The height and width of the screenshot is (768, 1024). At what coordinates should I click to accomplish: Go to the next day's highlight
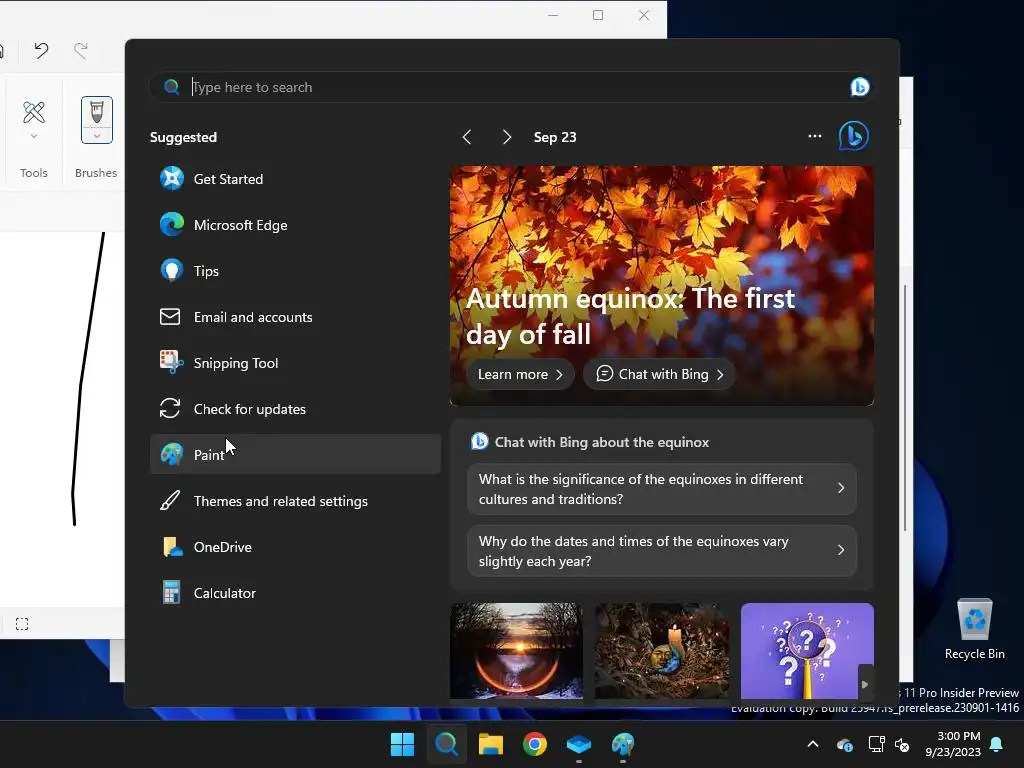507,137
